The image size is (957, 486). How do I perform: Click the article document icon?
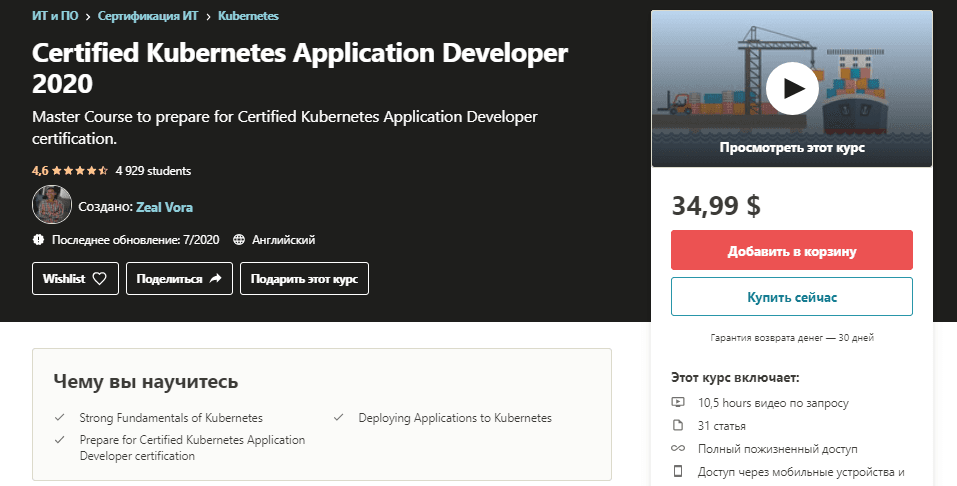coord(677,425)
